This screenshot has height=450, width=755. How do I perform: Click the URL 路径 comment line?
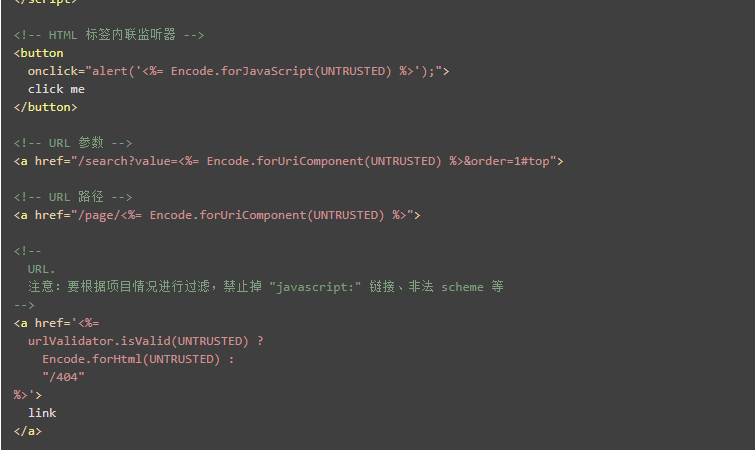click(x=73, y=197)
